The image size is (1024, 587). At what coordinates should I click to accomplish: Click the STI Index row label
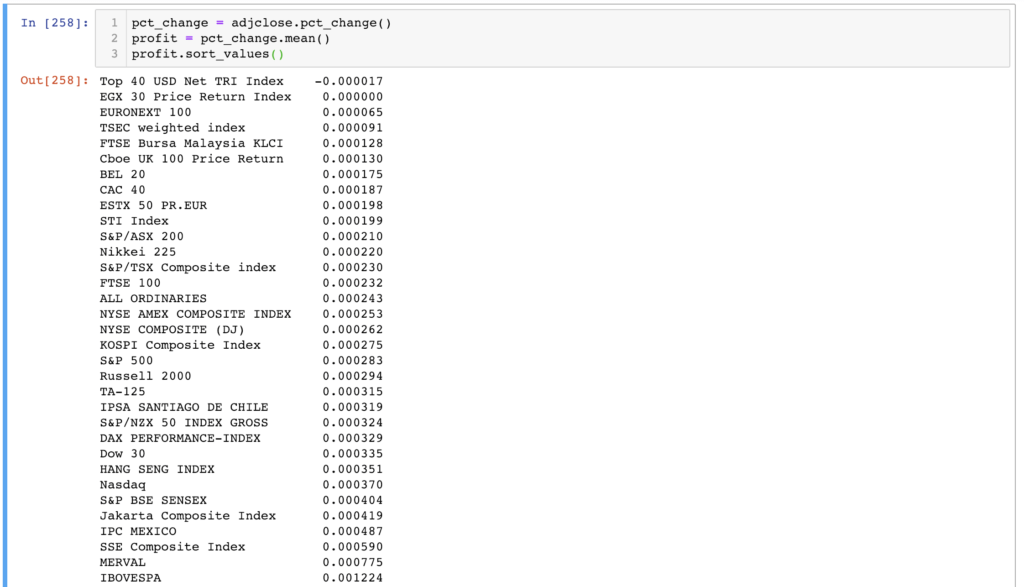(x=134, y=221)
